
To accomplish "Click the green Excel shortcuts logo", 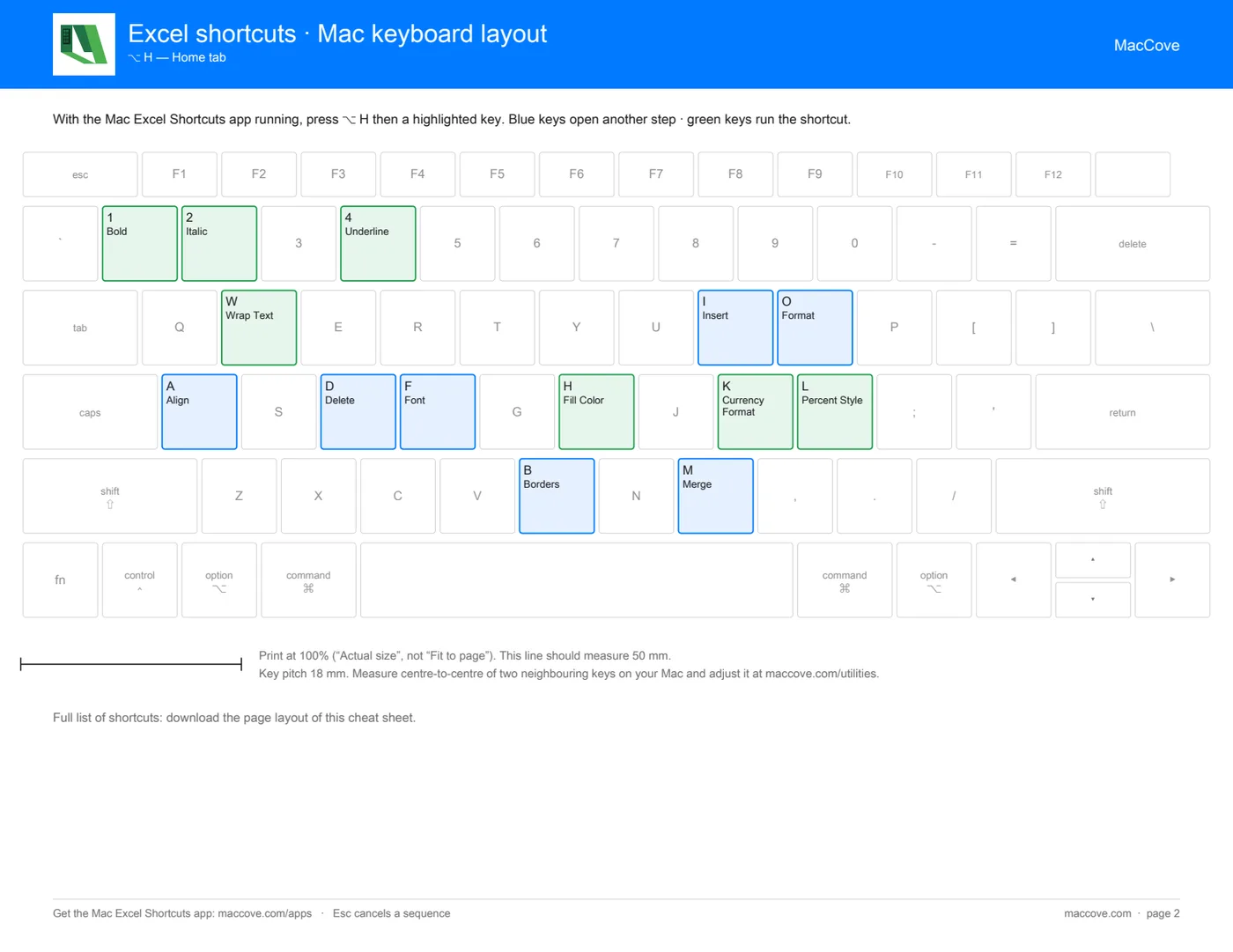I will pyautogui.click(x=84, y=44).
